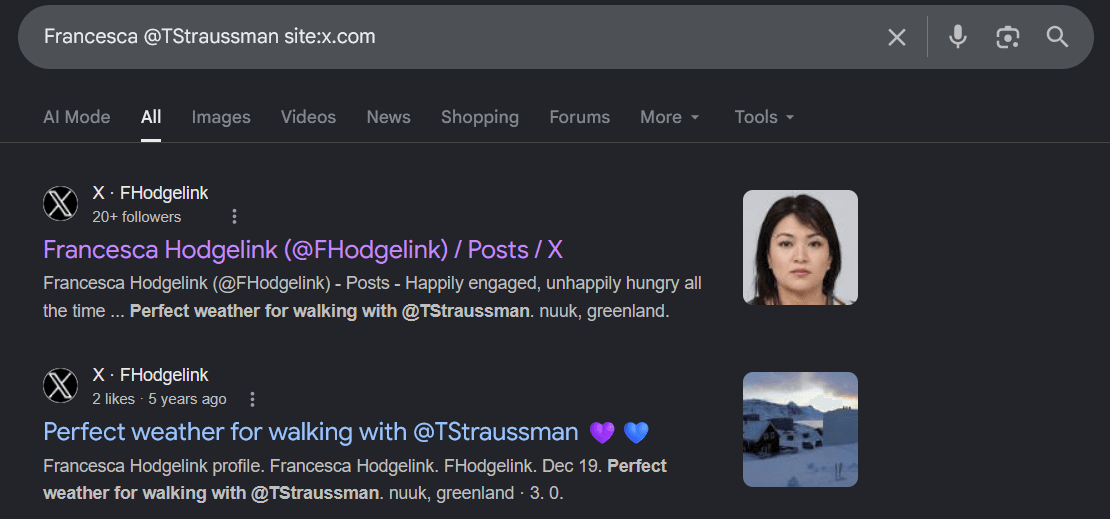Image resolution: width=1110 pixels, height=519 pixels.
Task: Click 'X · FHodgelink' source above '20+ followers'
Action: click(x=150, y=193)
